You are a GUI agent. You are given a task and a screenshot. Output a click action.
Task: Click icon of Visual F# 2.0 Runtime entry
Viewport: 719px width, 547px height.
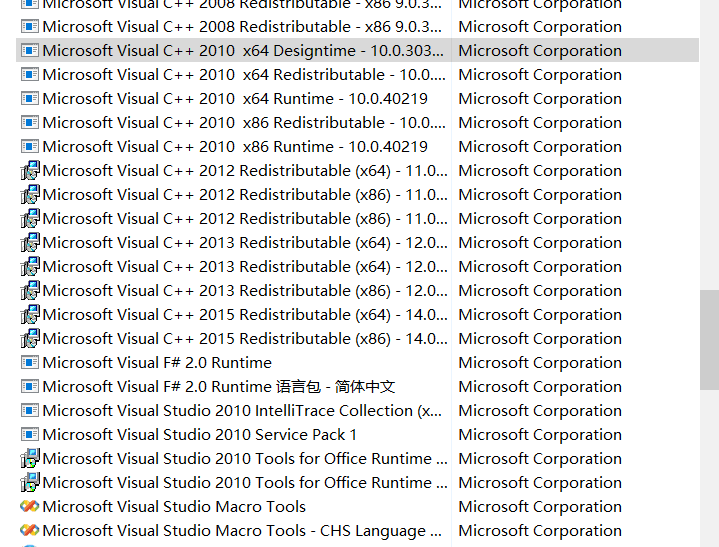pyautogui.click(x=30, y=362)
